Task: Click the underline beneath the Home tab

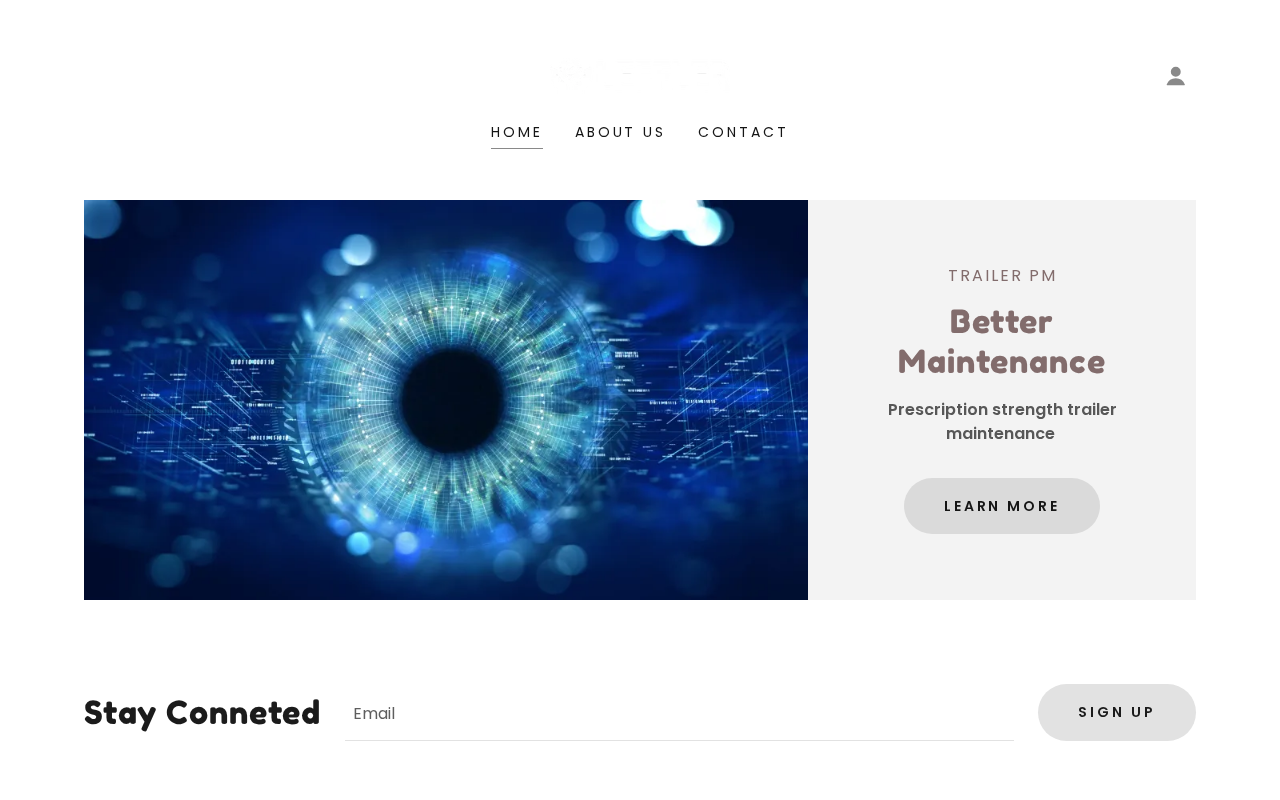Action: pos(516,148)
